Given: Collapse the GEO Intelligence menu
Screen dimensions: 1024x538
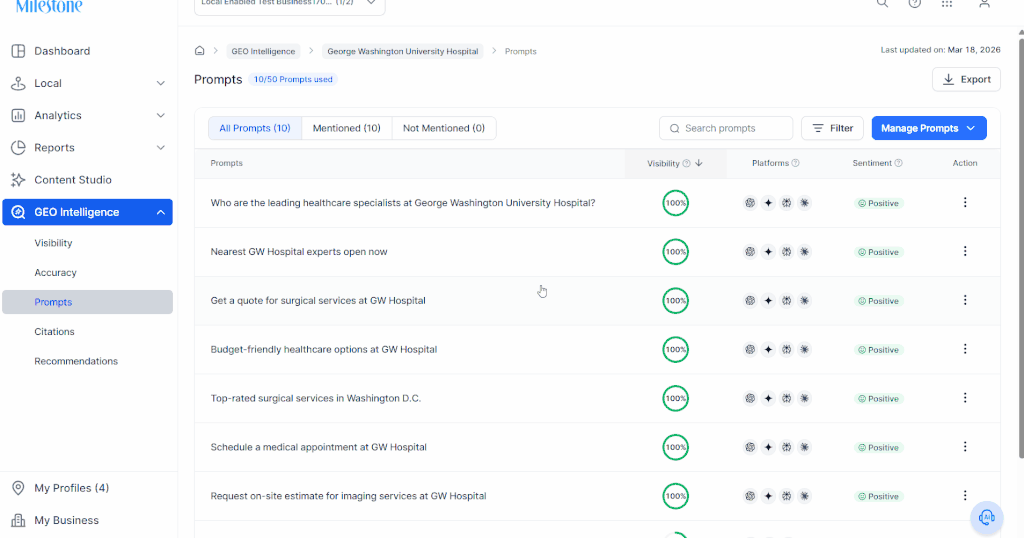Looking at the screenshot, I should pyautogui.click(x=161, y=212).
